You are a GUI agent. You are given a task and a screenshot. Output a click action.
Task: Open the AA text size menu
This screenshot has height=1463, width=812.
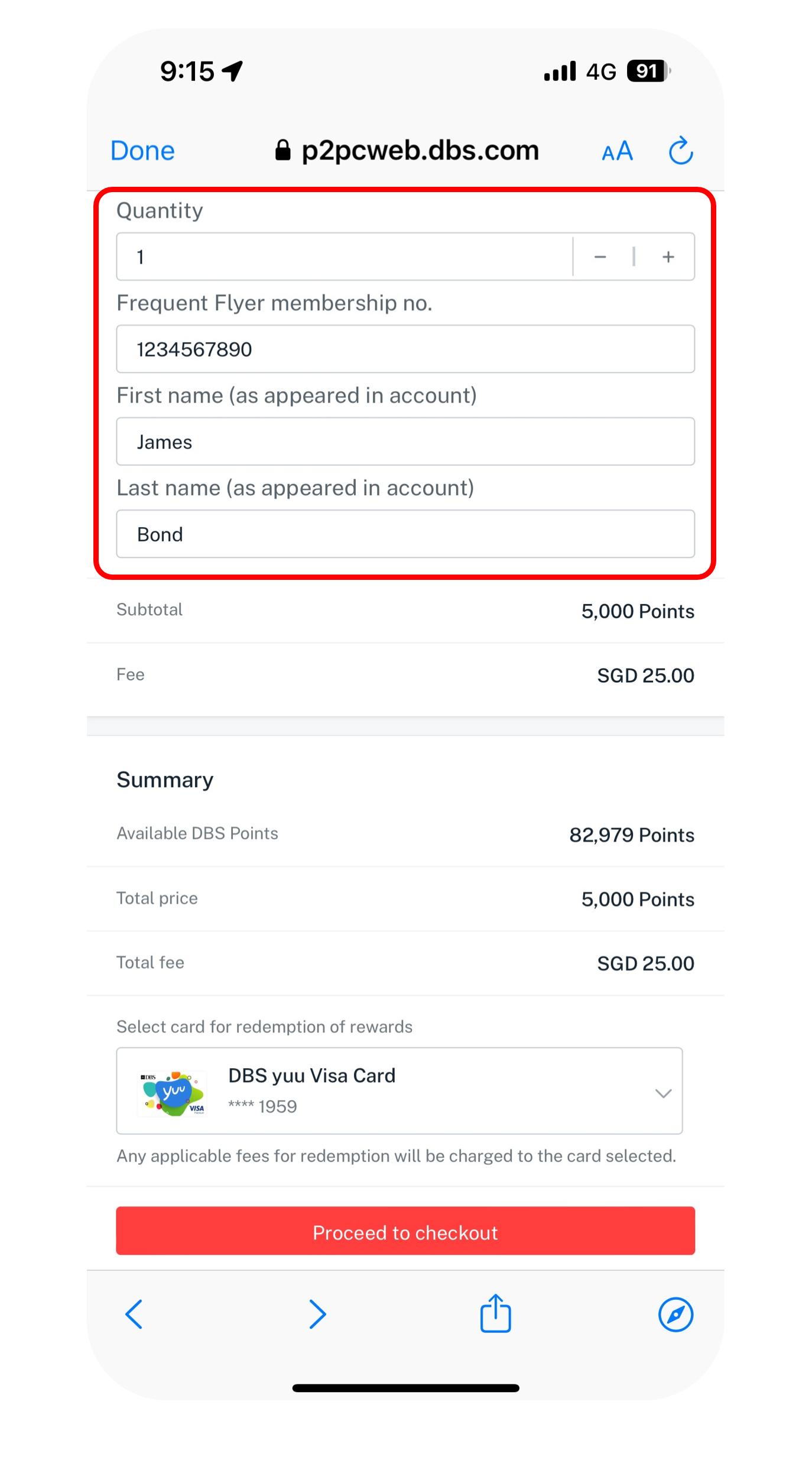coord(618,151)
